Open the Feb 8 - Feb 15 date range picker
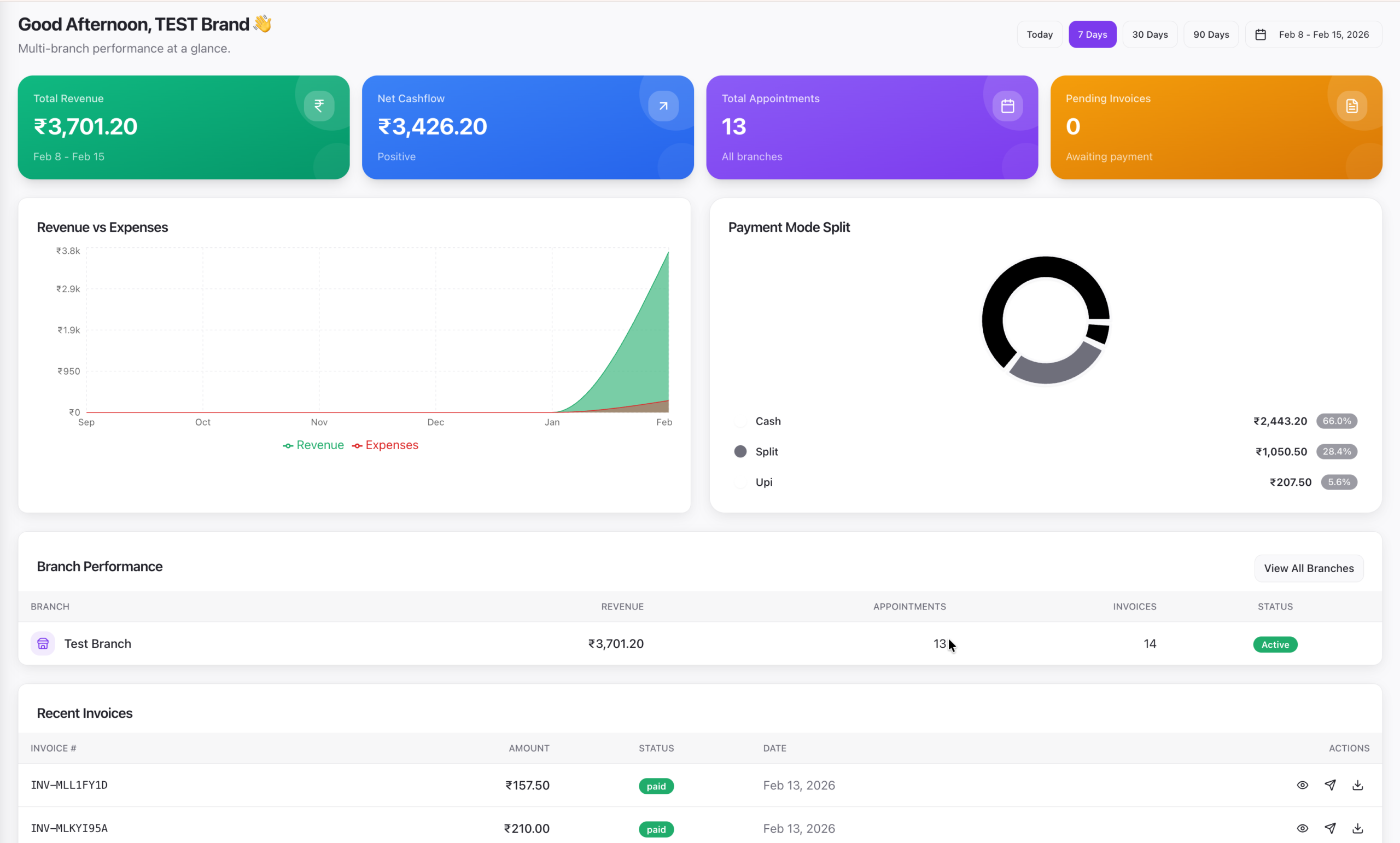The image size is (1400, 843). (1313, 34)
